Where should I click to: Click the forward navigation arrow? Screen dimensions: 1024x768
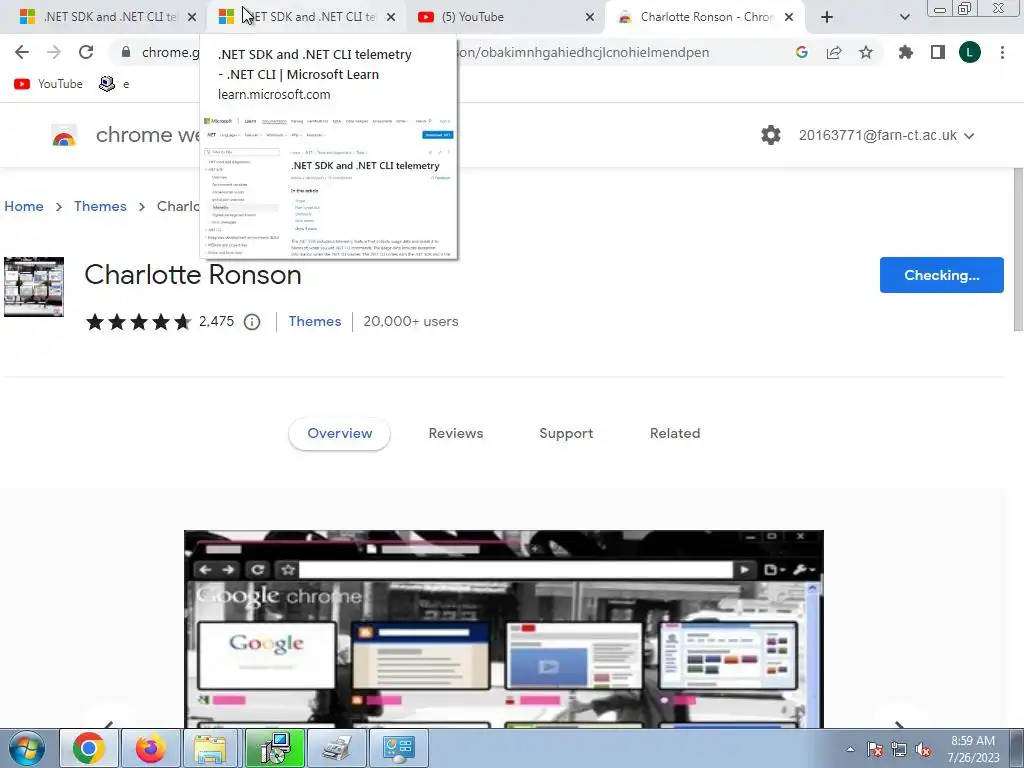(54, 52)
